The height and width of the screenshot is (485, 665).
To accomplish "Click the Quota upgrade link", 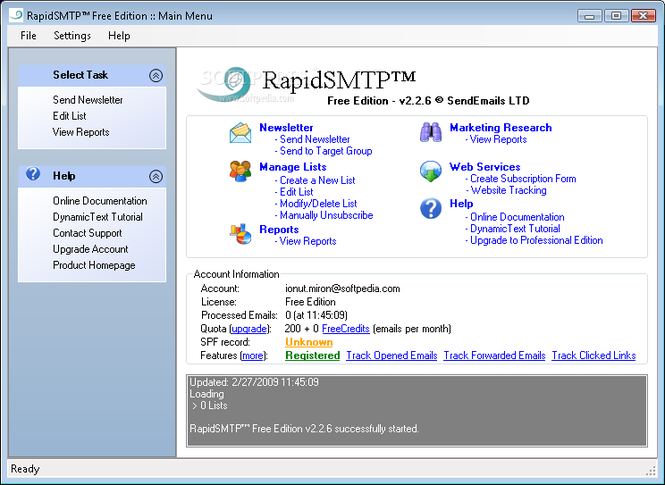I will [x=249, y=329].
